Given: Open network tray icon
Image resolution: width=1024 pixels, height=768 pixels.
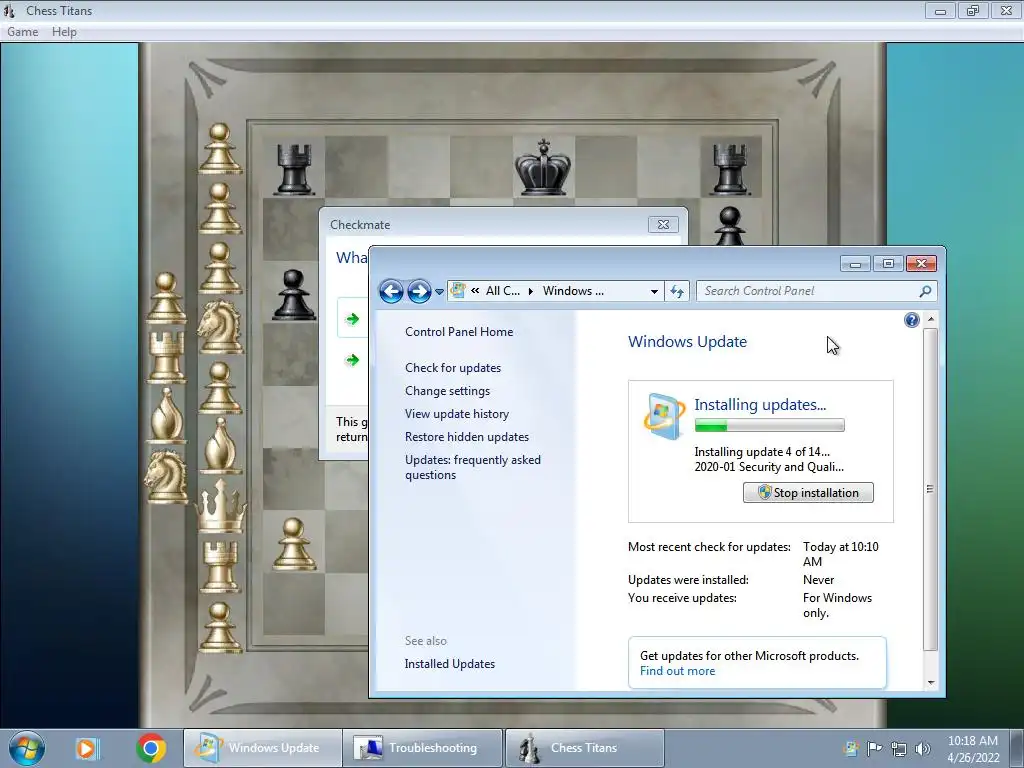Looking at the screenshot, I should [899, 749].
